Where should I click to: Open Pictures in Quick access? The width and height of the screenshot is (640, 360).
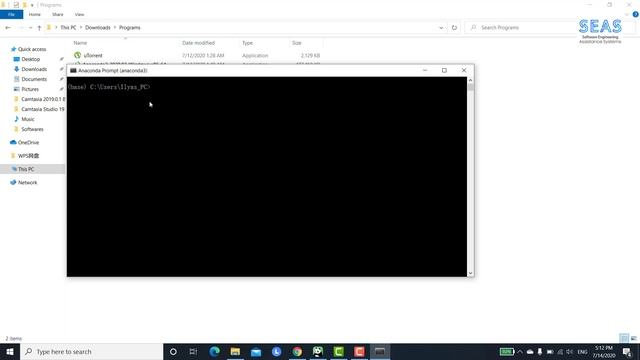30,89
